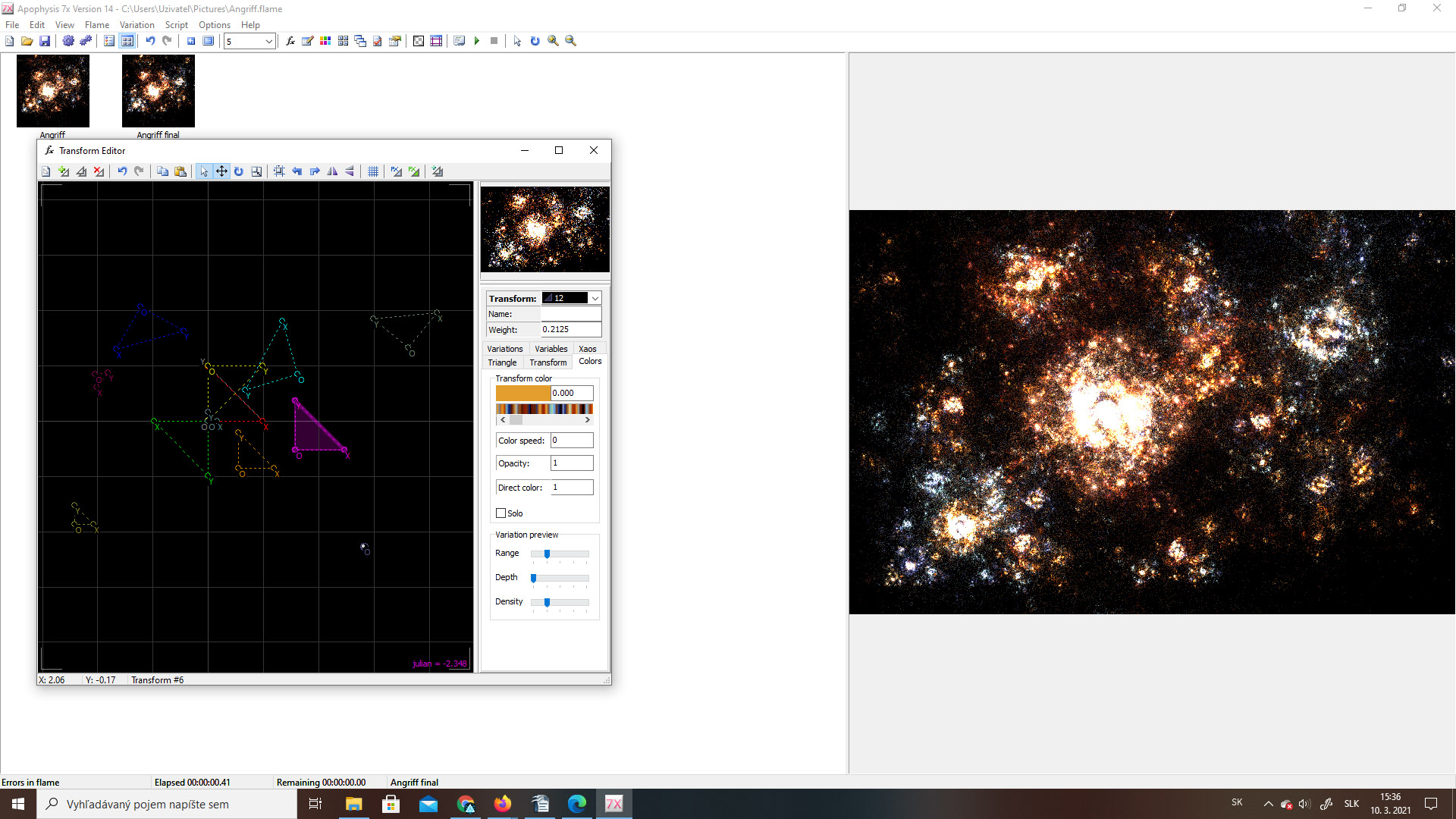Image resolution: width=1456 pixels, height=819 pixels.
Task: Enable the Solo checkbox
Action: click(500, 513)
